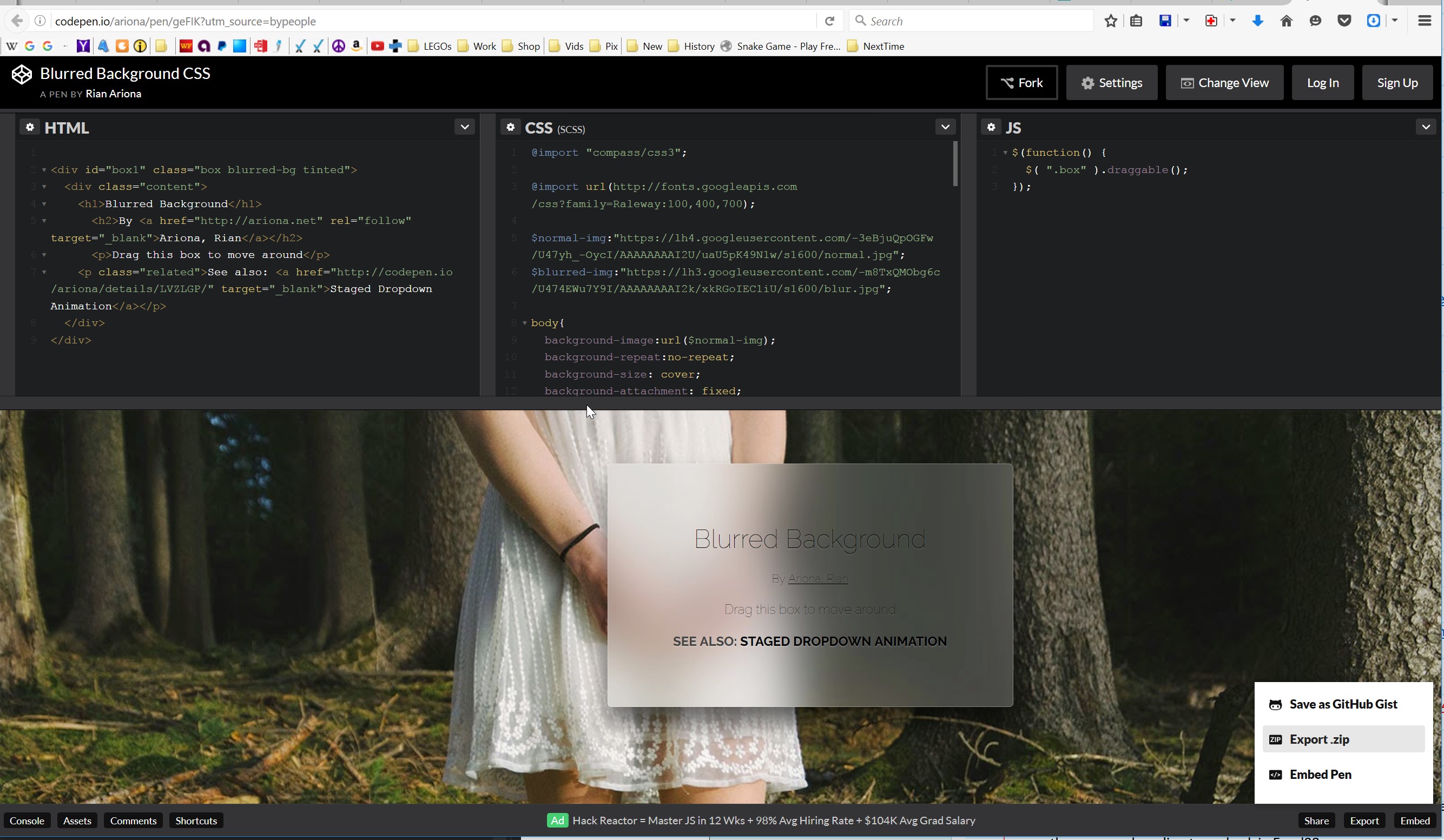This screenshot has height=840, width=1444.
Task: Fold the box1 div in HTML
Action: [44, 170]
